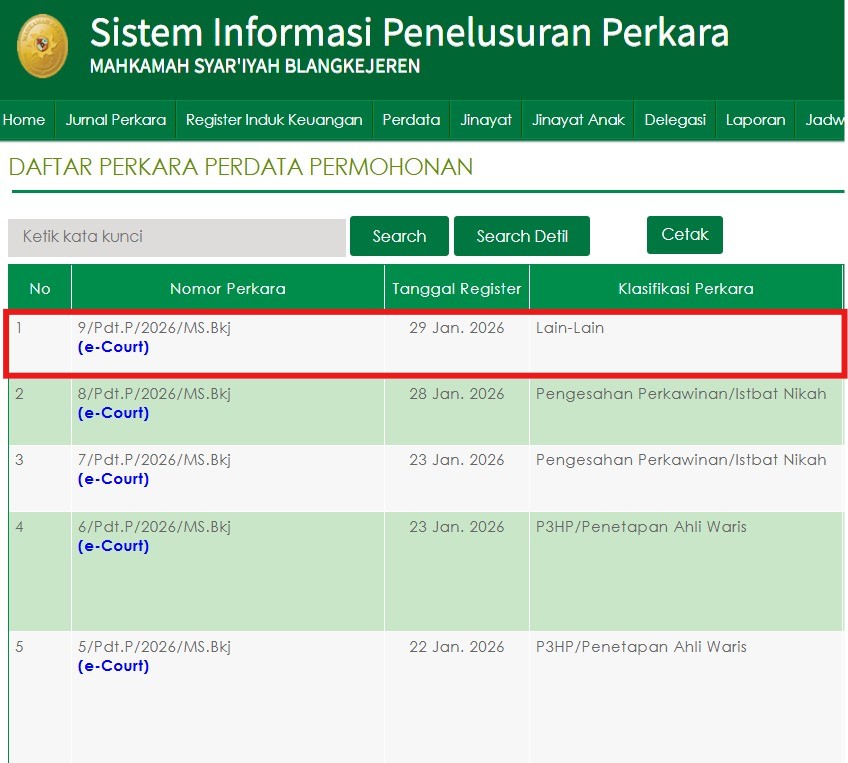Open the Home menu item

pyautogui.click(x=24, y=120)
